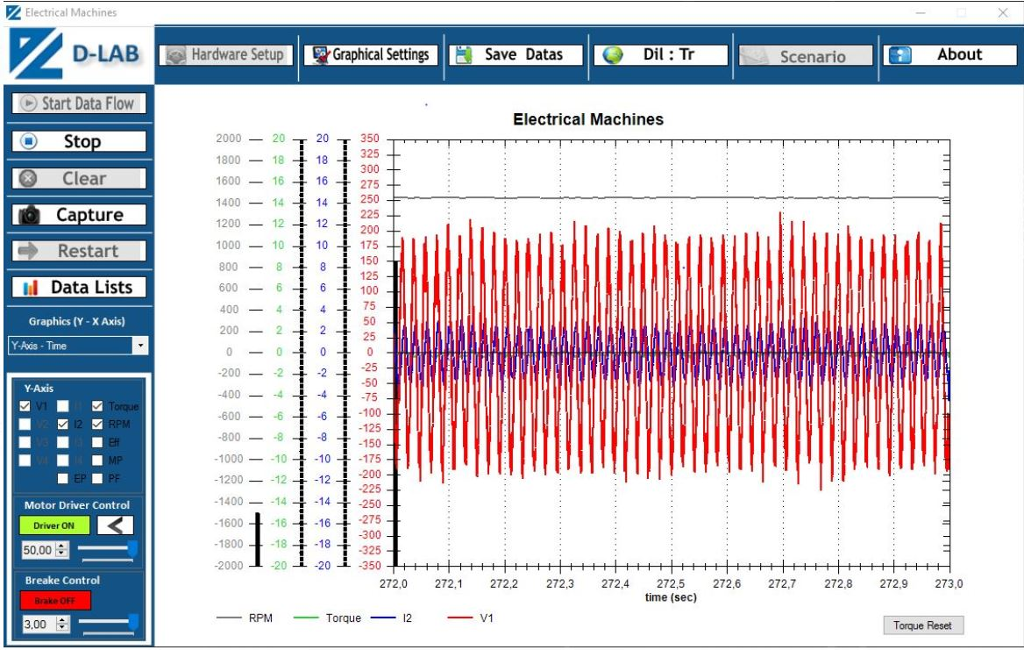Open the About menu
Screen dimensions: 1024x650
(952, 55)
